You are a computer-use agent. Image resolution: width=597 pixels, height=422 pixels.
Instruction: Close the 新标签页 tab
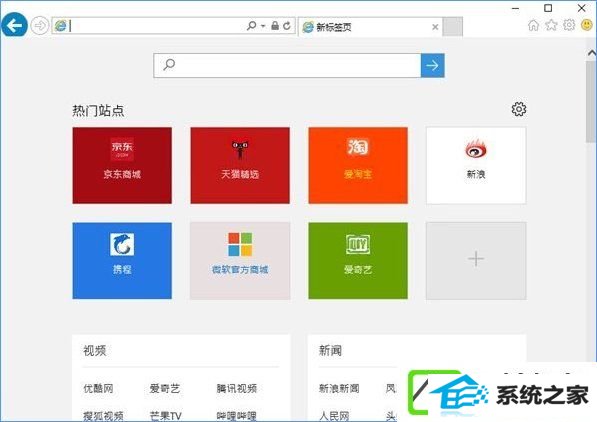(x=435, y=27)
